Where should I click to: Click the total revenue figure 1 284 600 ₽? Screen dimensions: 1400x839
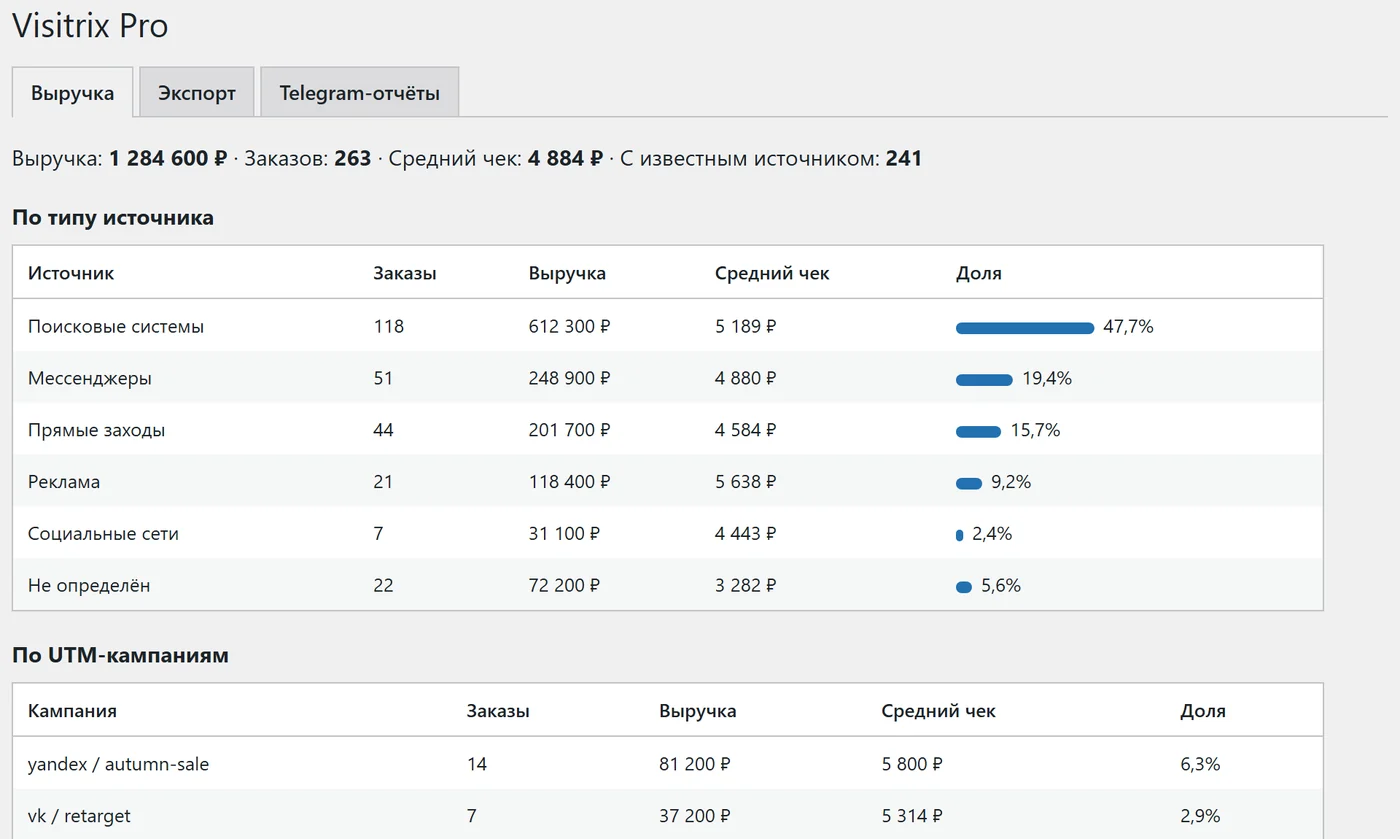click(x=168, y=158)
